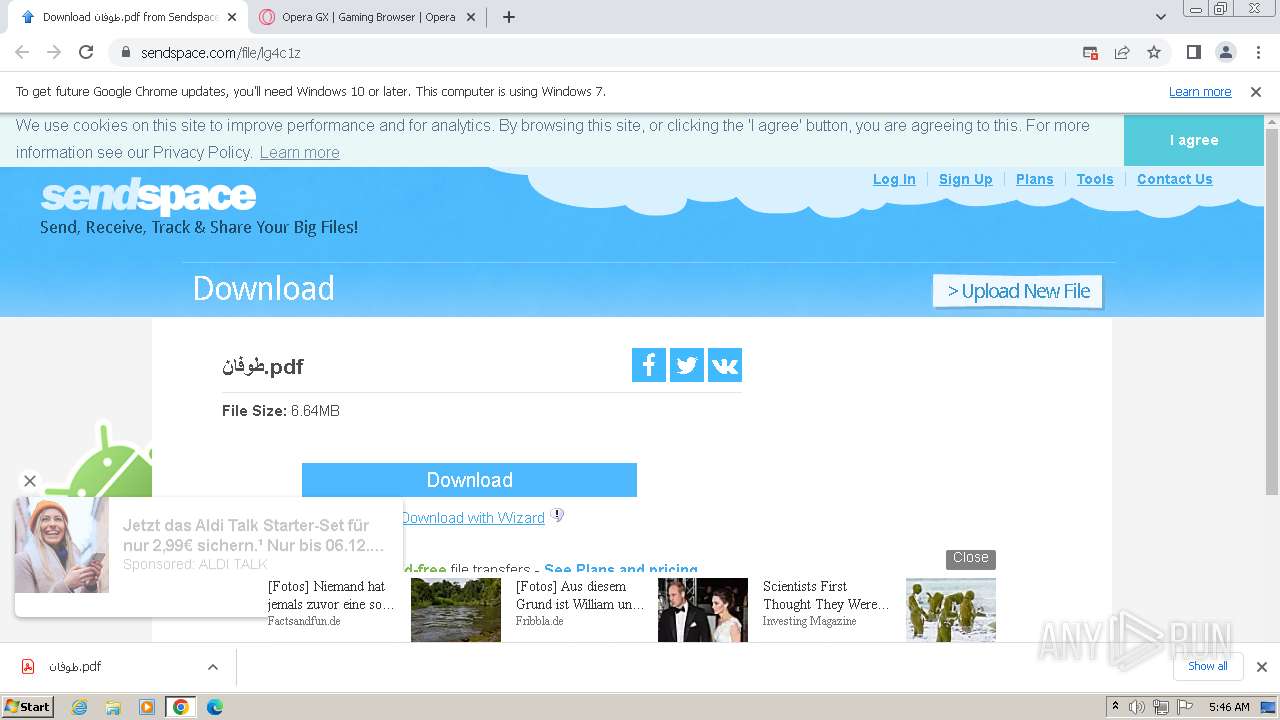Open the Action Center flag icon

(1185, 707)
